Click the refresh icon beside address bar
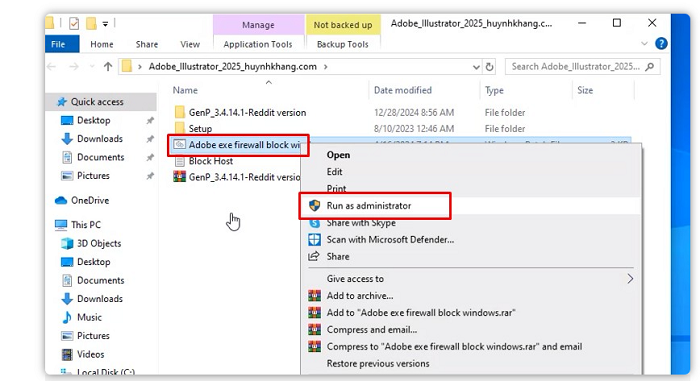 489,67
